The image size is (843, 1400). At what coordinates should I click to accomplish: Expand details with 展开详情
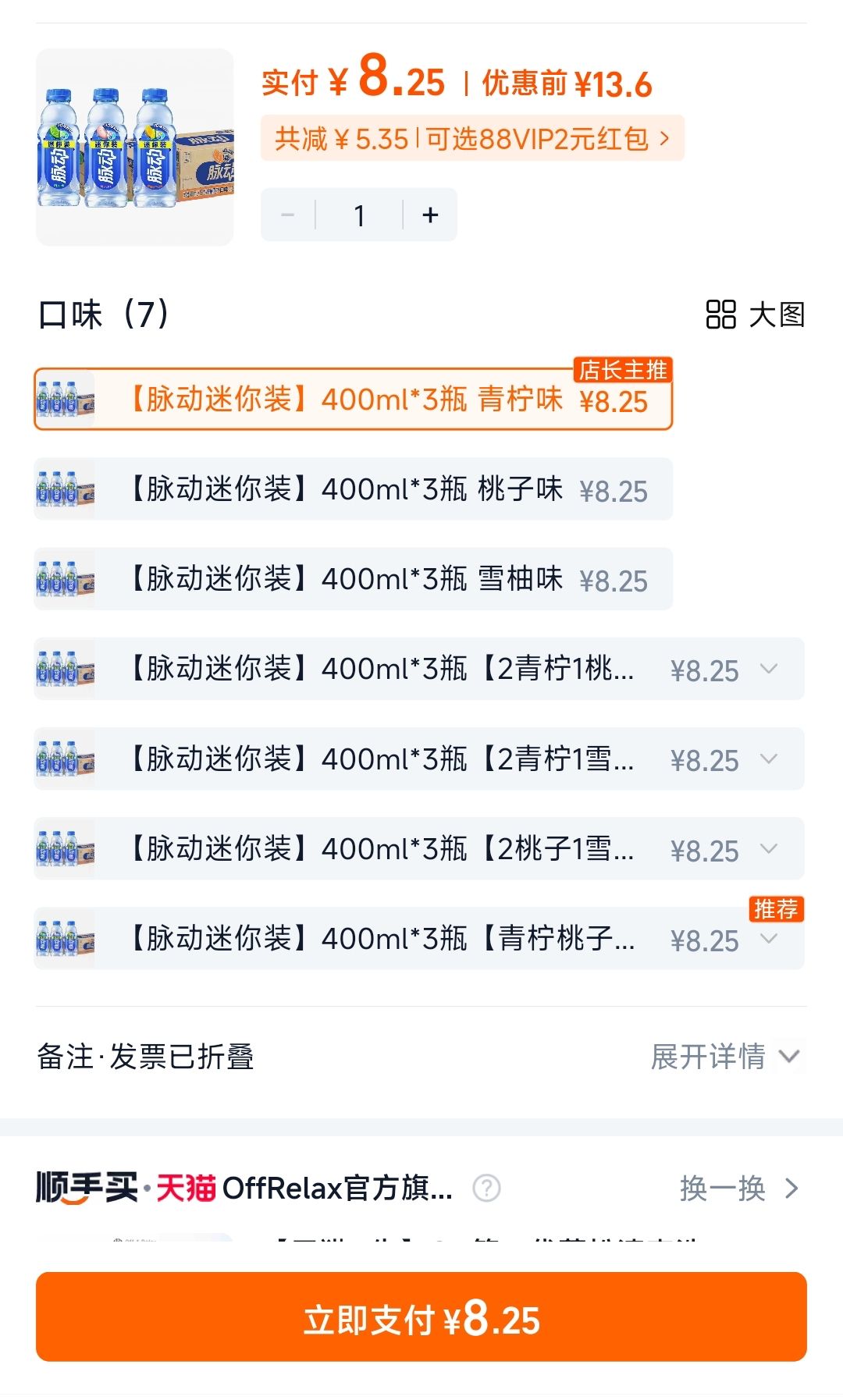725,1057
